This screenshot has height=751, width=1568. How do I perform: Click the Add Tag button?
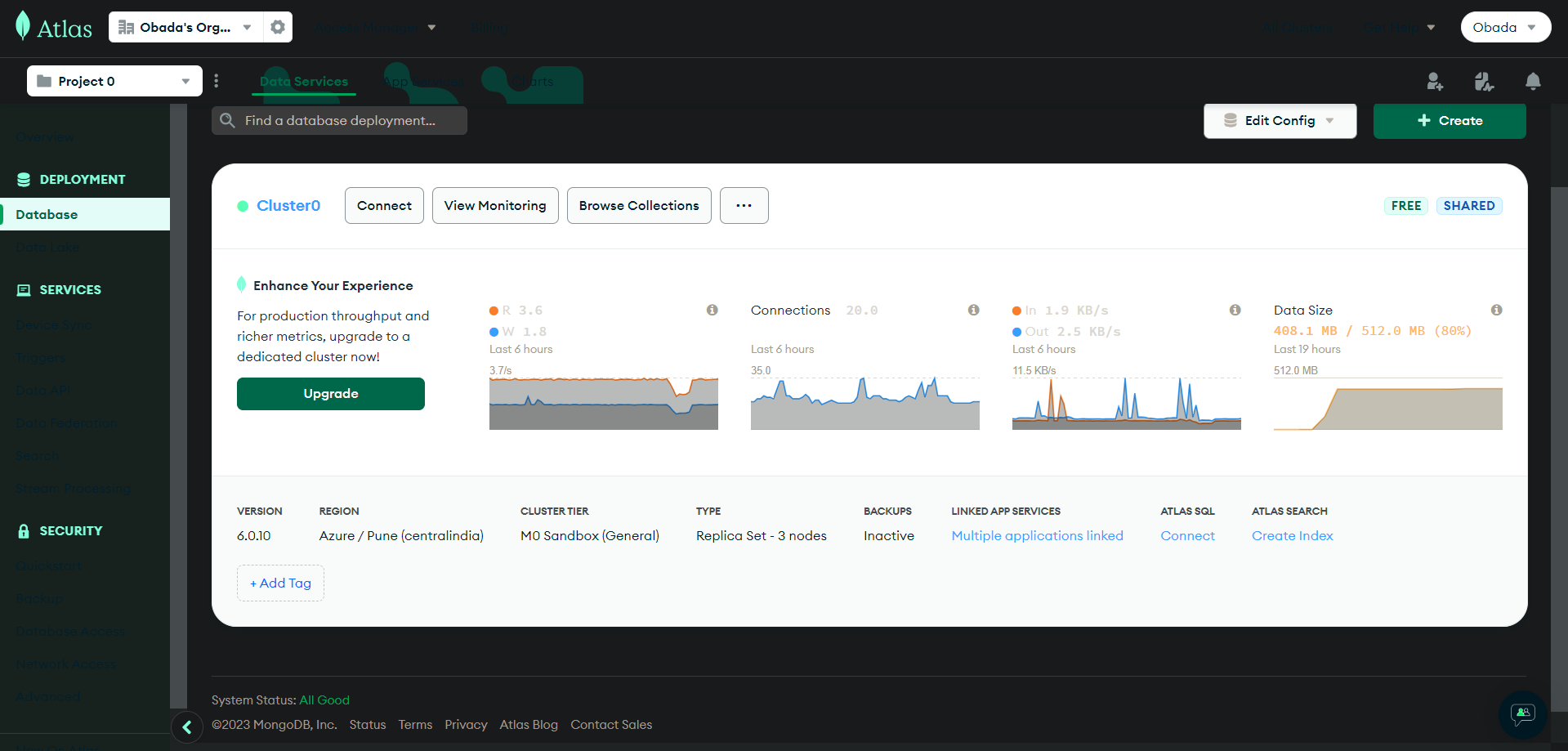pyautogui.click(x=280, y=583)
